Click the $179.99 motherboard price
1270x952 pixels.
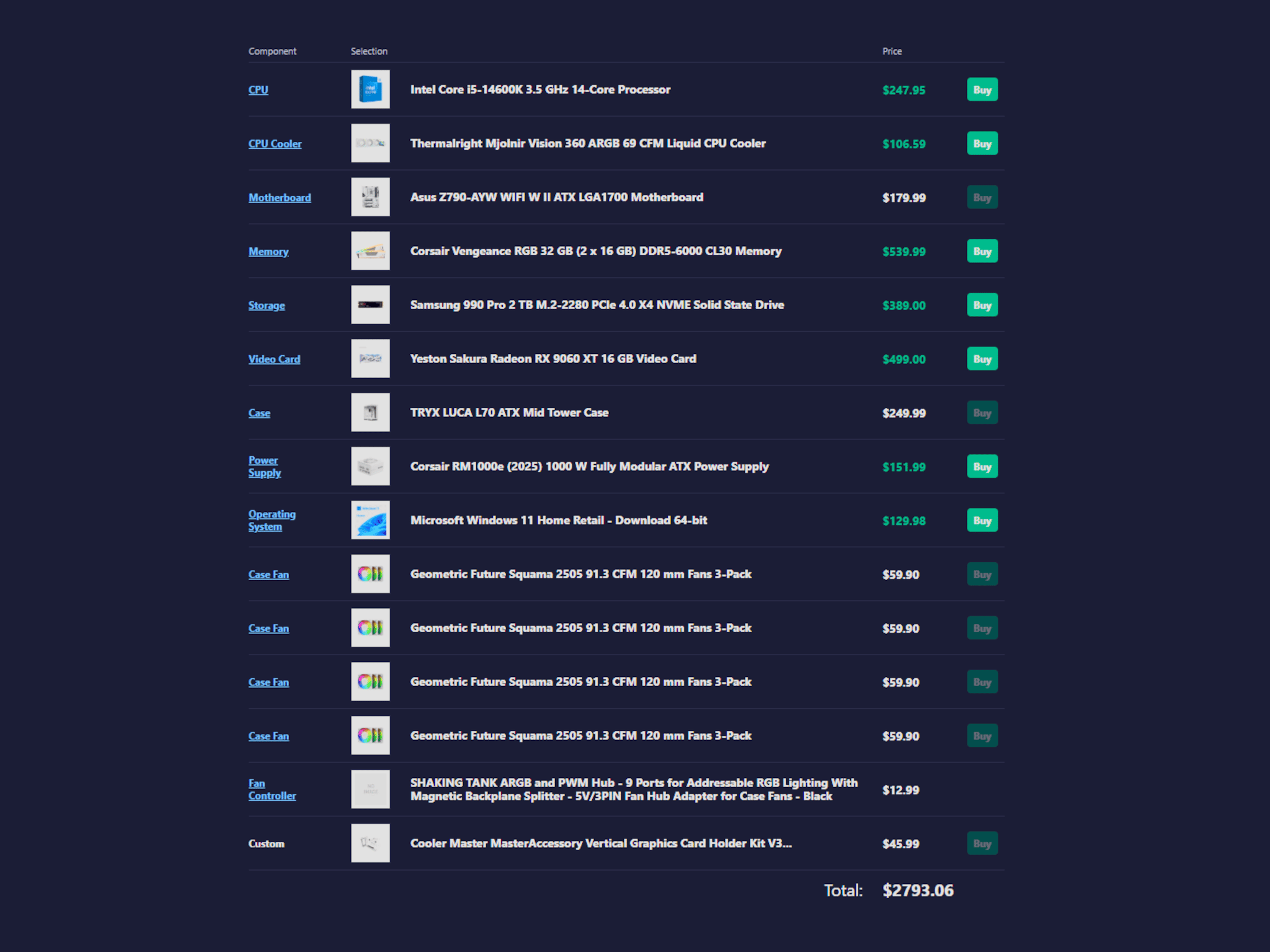[904, 198]
